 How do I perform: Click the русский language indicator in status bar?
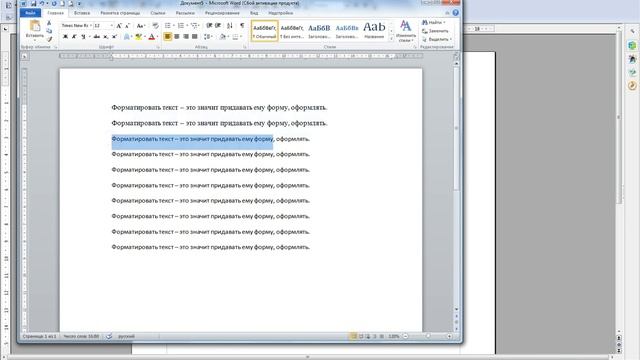[x=127, y=336]
